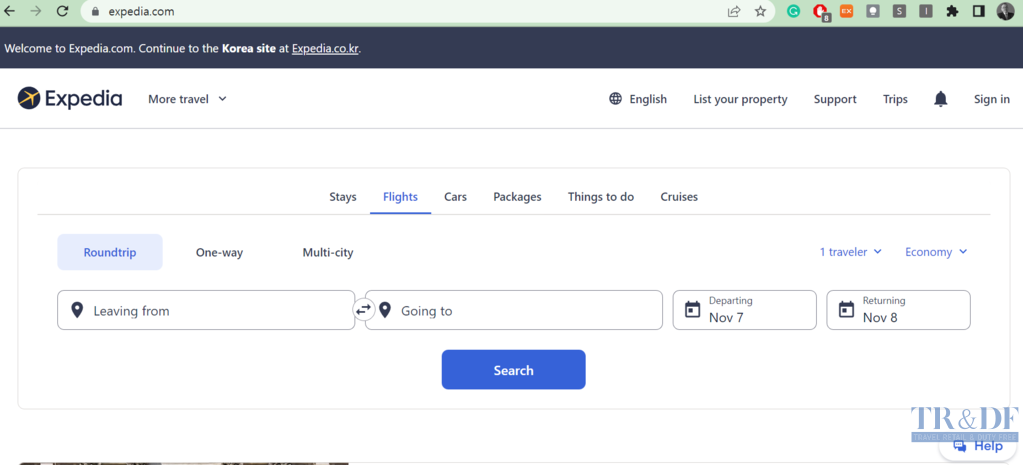Viewport: 1023px width, 465px height.
Task: Select the One-way trip type
Action: [x=219, y=252]
